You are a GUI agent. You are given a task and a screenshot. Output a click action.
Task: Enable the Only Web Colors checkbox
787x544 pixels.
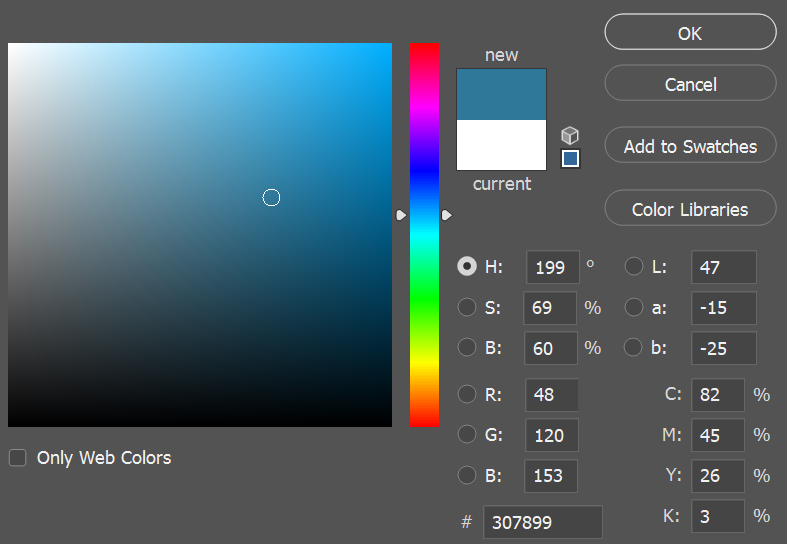[x=18, y=458]
